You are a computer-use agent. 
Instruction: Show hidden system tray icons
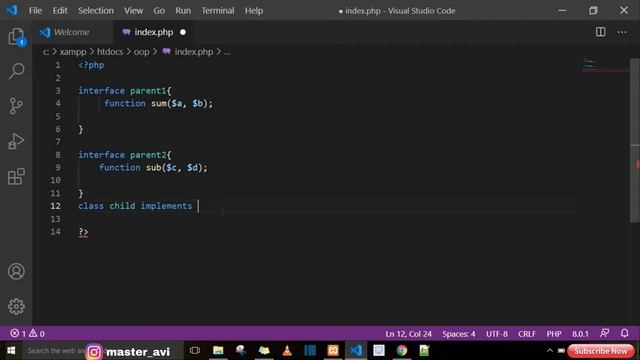[550, 351]
